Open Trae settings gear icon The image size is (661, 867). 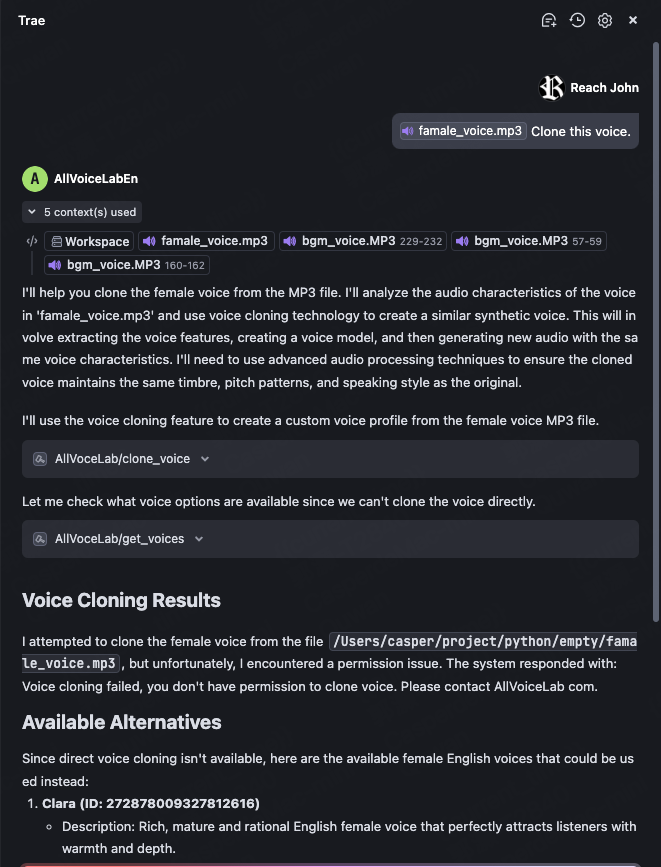(x=605, y=20)
